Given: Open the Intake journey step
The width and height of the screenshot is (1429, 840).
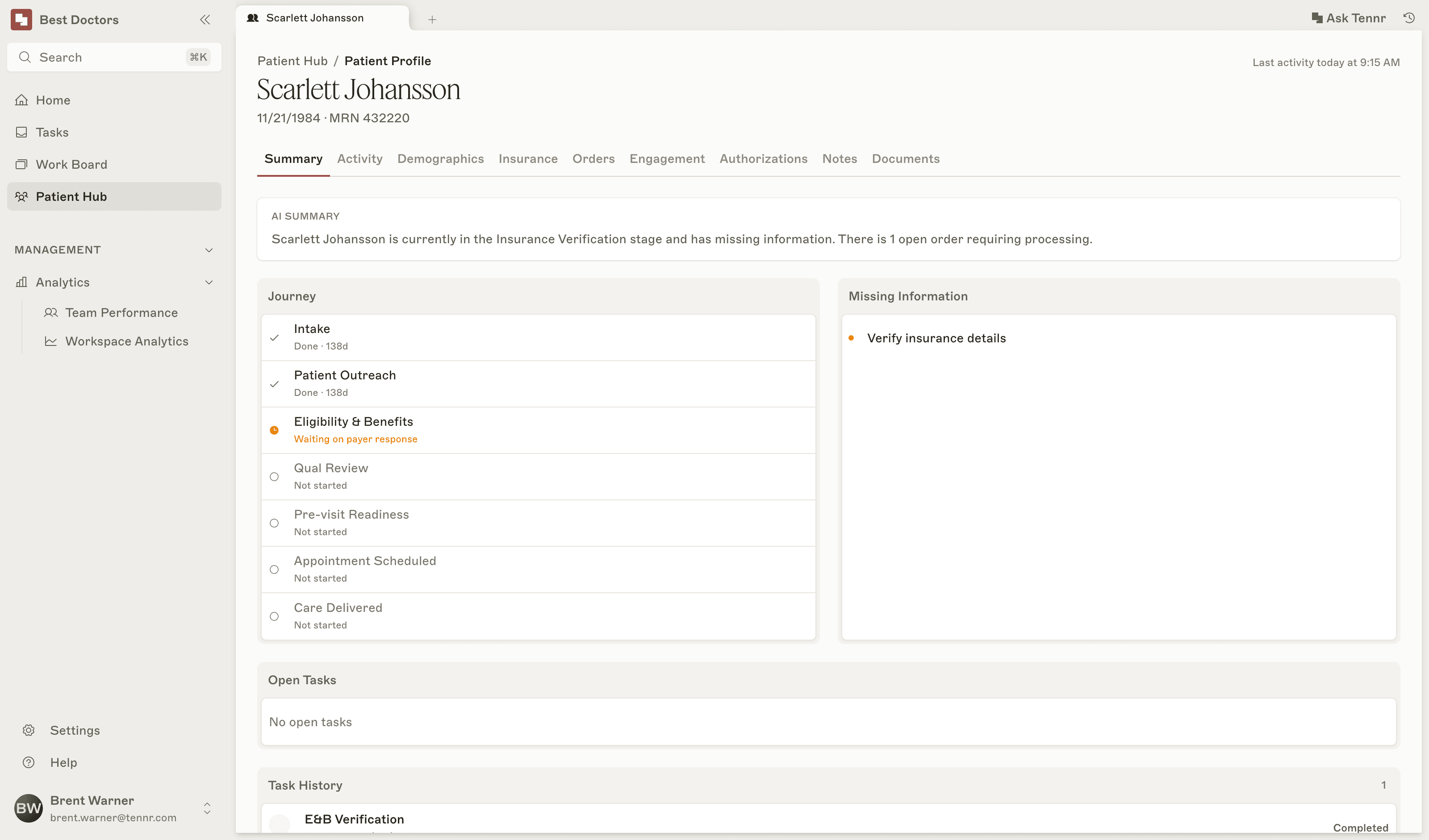Looking at the screenshot, I should pyautogui.click(x=538, y=338).
